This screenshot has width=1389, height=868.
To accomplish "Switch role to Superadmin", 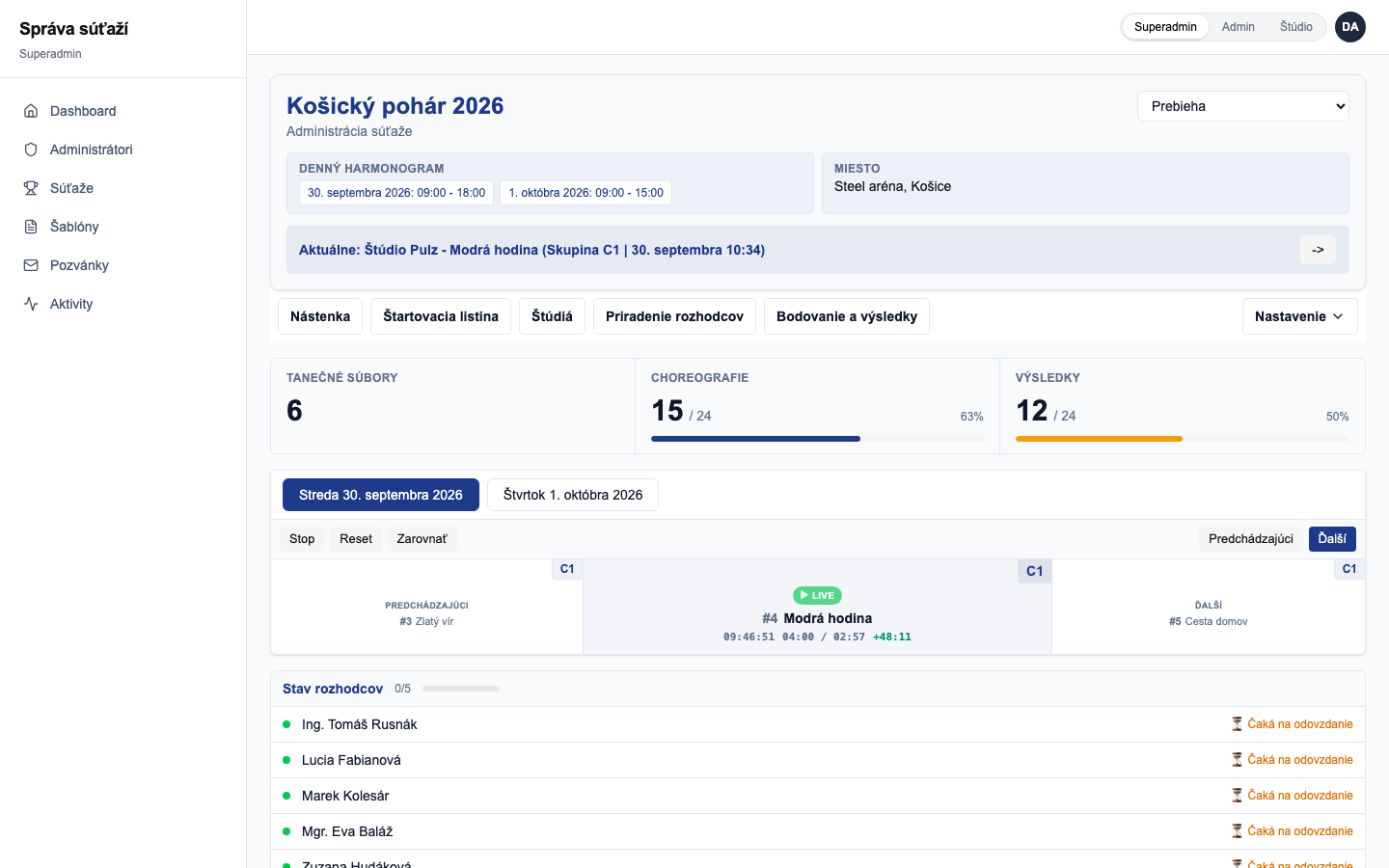I will pyautogui.click(x=1165, y=27).
